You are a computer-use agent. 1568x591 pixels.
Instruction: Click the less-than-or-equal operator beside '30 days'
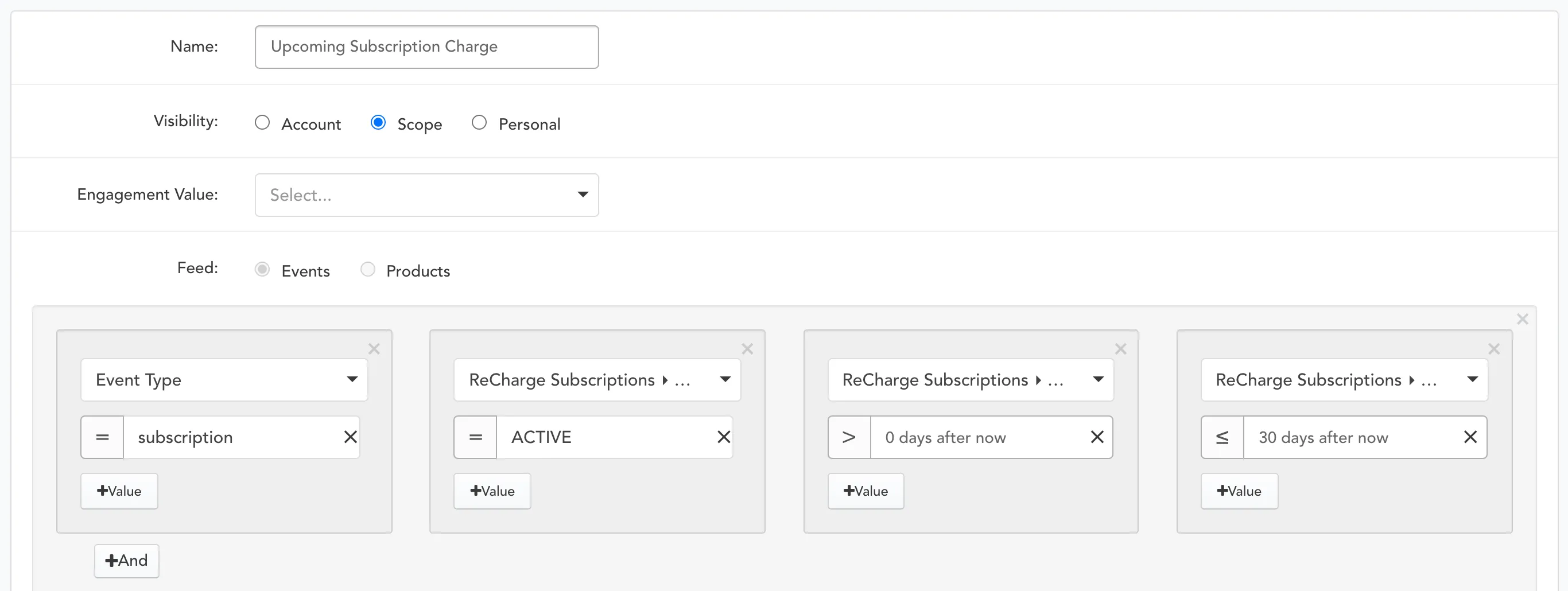[x=1222, y=437]
